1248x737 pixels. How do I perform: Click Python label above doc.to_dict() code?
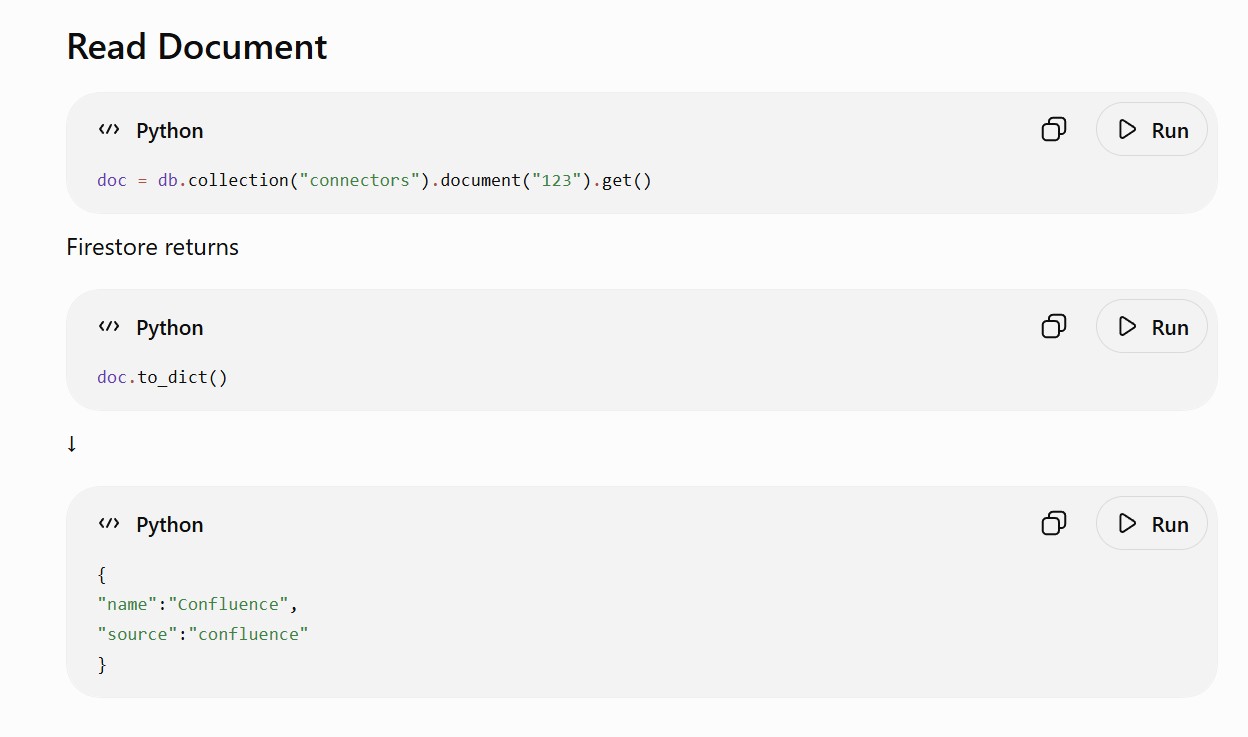pos(170,328)
